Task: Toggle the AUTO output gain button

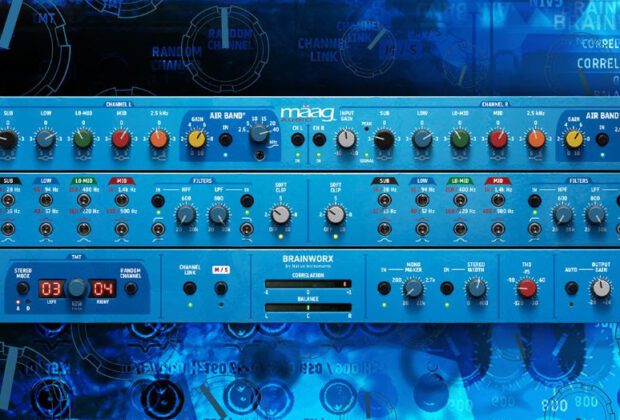Action: point(571,288)
